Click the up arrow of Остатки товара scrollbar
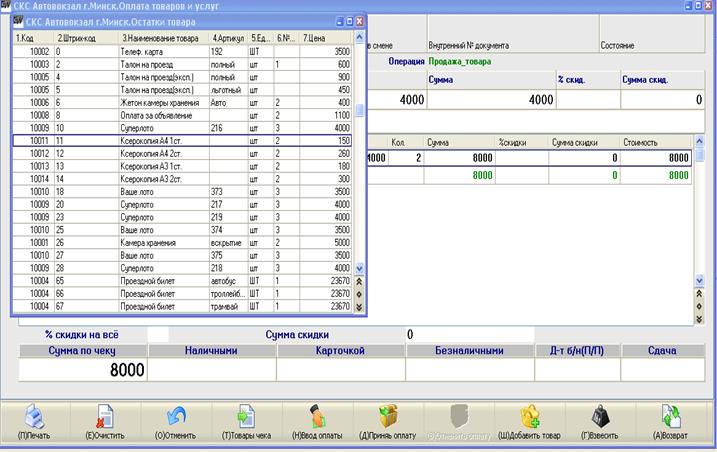 point(359,37)
